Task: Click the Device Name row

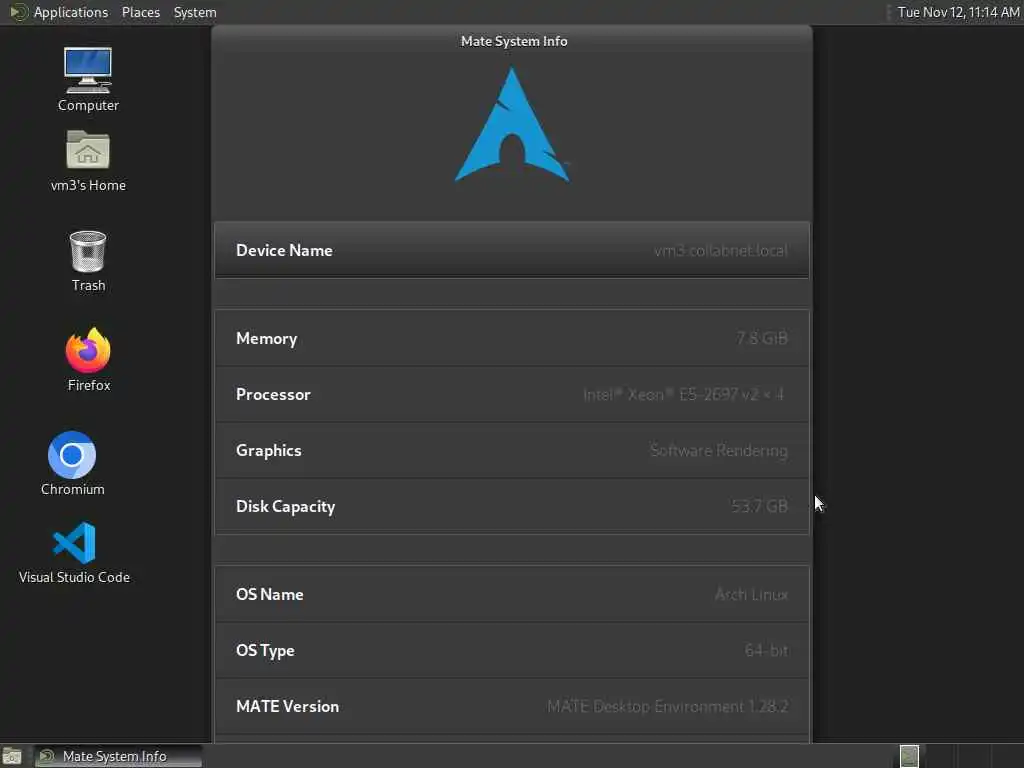Action: pyautogui.click(x=512, y=250)
